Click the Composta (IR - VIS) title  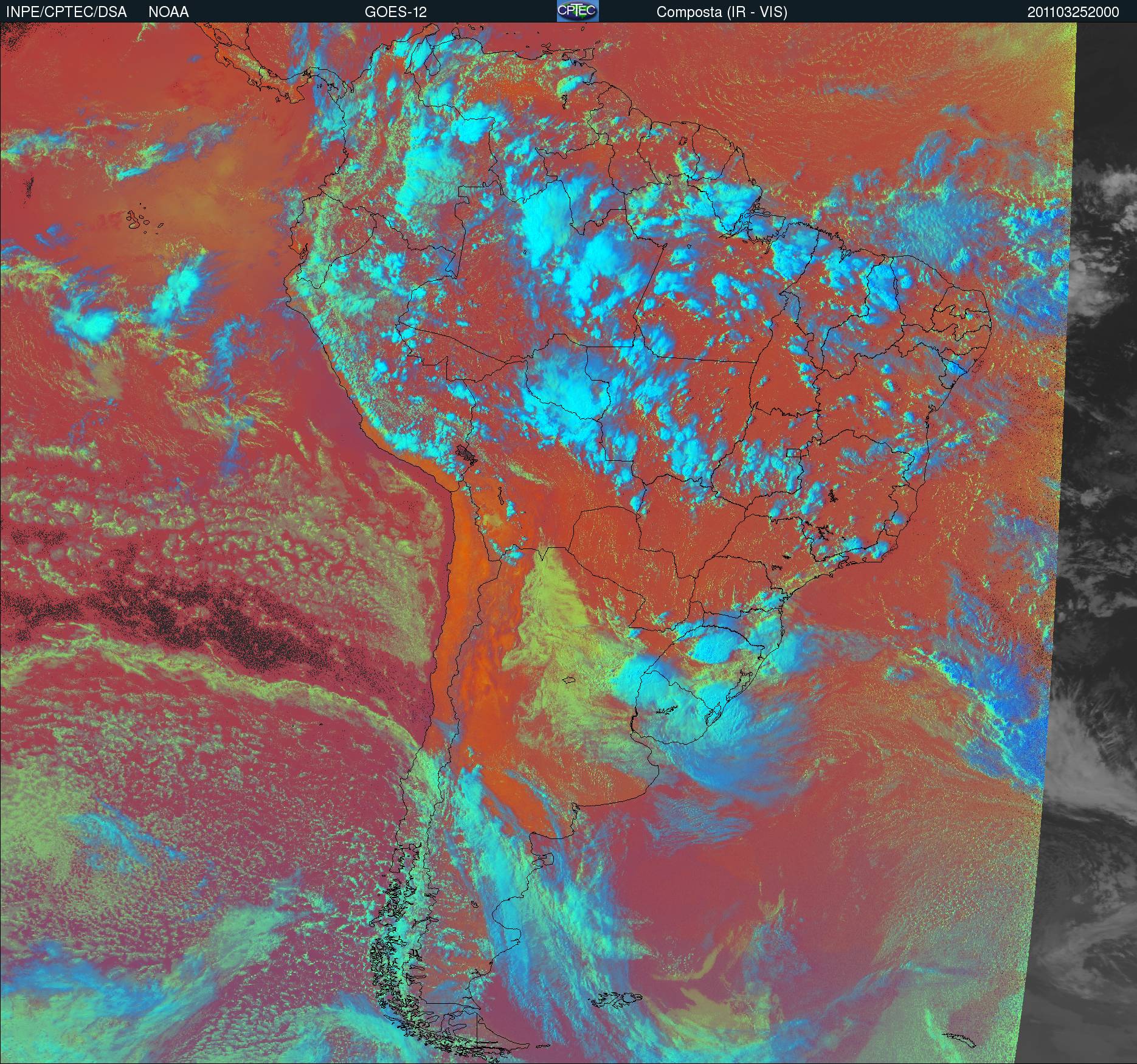coord(722,12)
